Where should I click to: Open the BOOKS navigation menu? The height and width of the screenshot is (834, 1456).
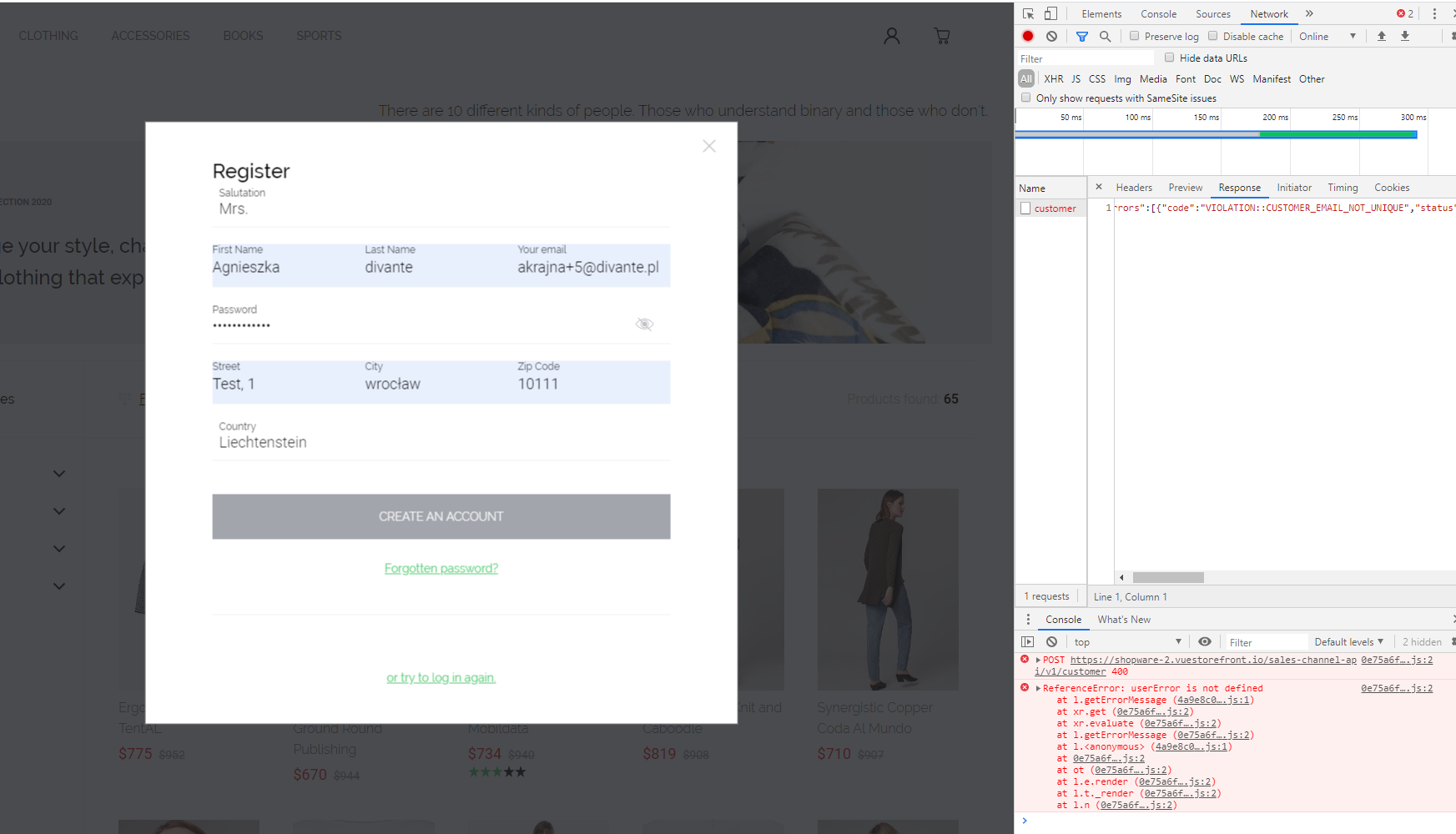243,35
